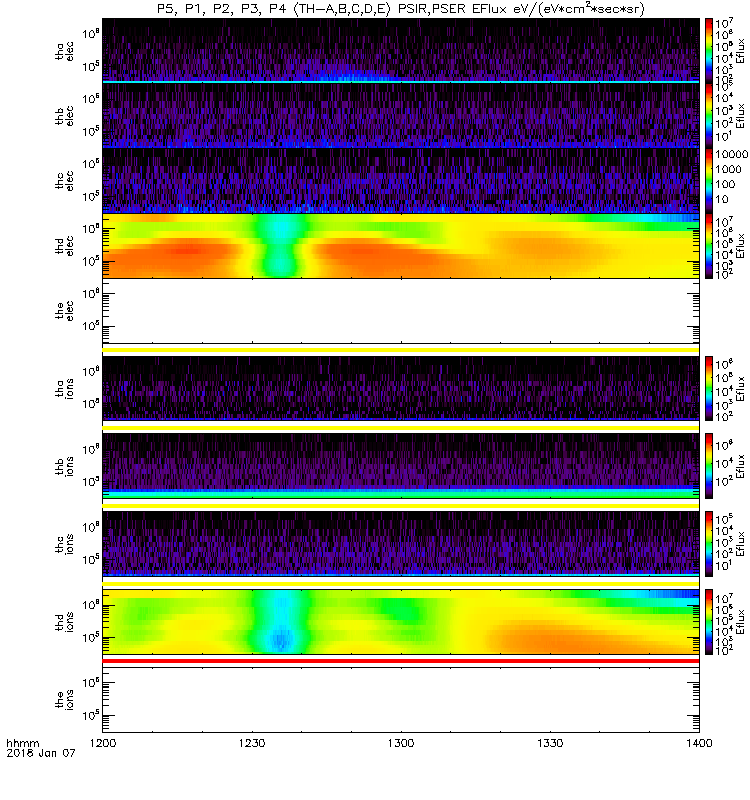Pick the thb elec Eflux color bar
The image size is (750, 800).
pyautogui.click(x=709, y=116)
